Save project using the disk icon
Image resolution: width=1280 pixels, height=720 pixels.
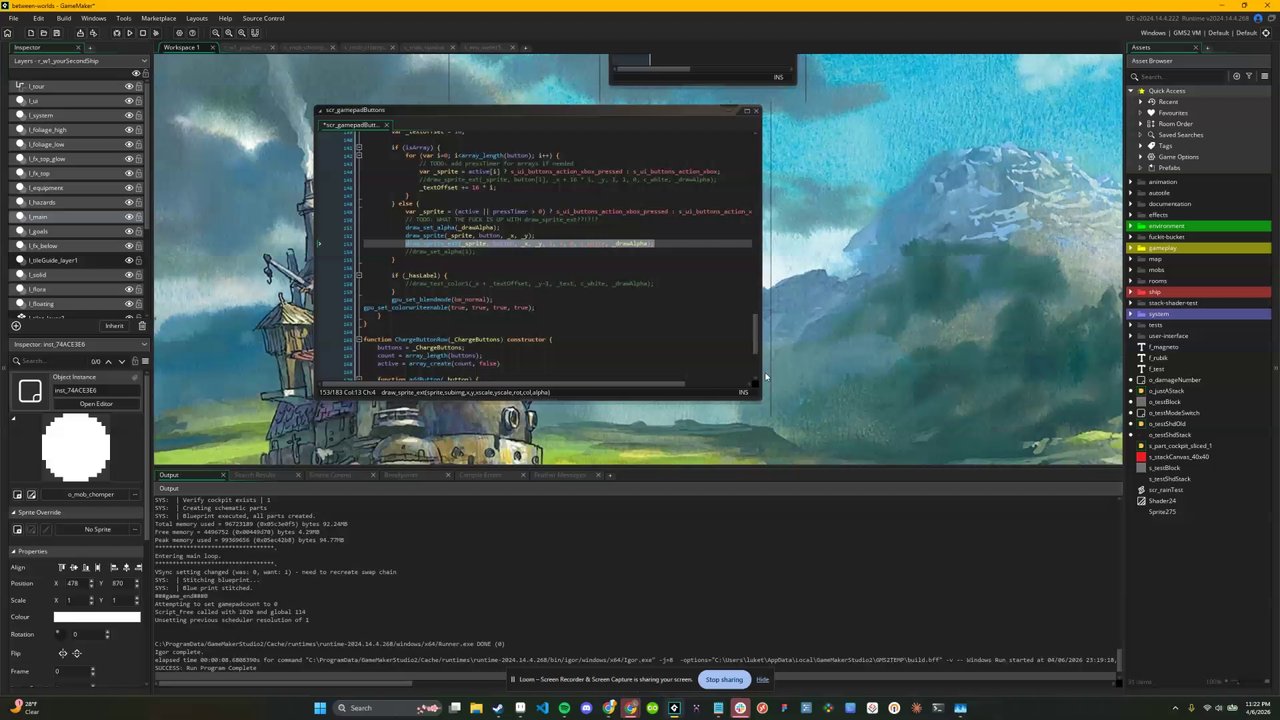57,33
